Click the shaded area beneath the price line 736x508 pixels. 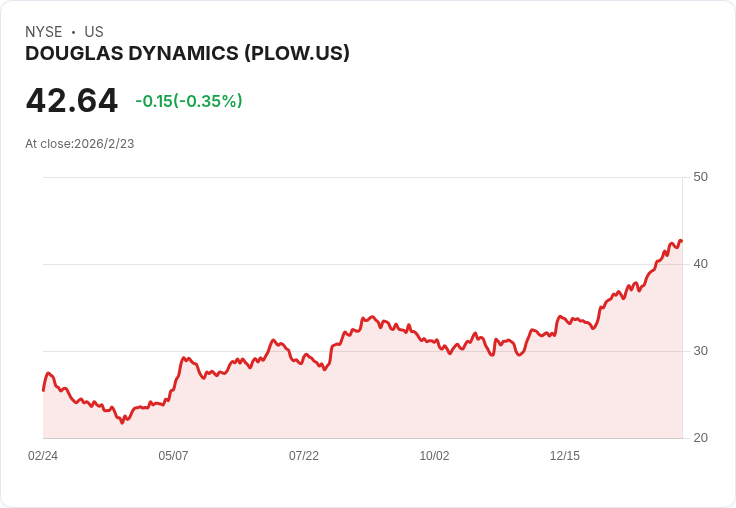coord(400,400)
